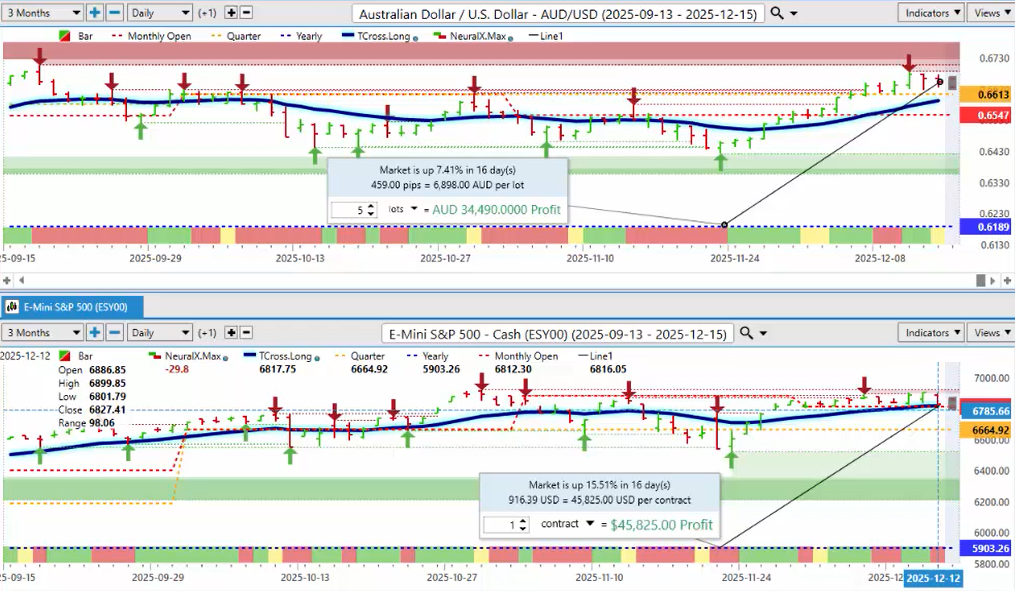This screenshot has height=591, width=1015.
Task: Open the Indicators menu on AUD/USD chart
Action: tap(931, 13)
